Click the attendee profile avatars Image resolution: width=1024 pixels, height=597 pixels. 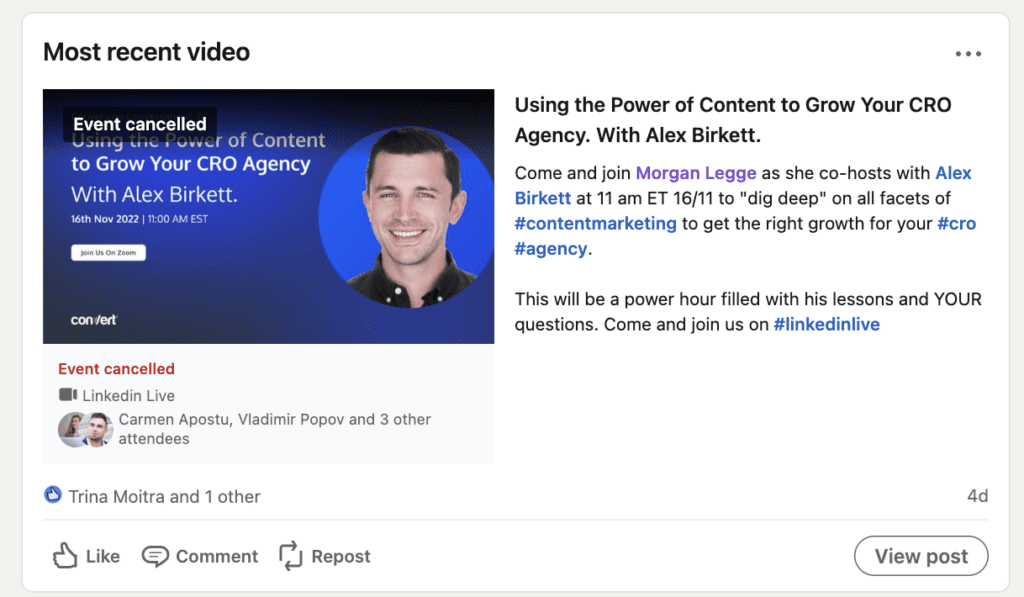pos(86,429)
